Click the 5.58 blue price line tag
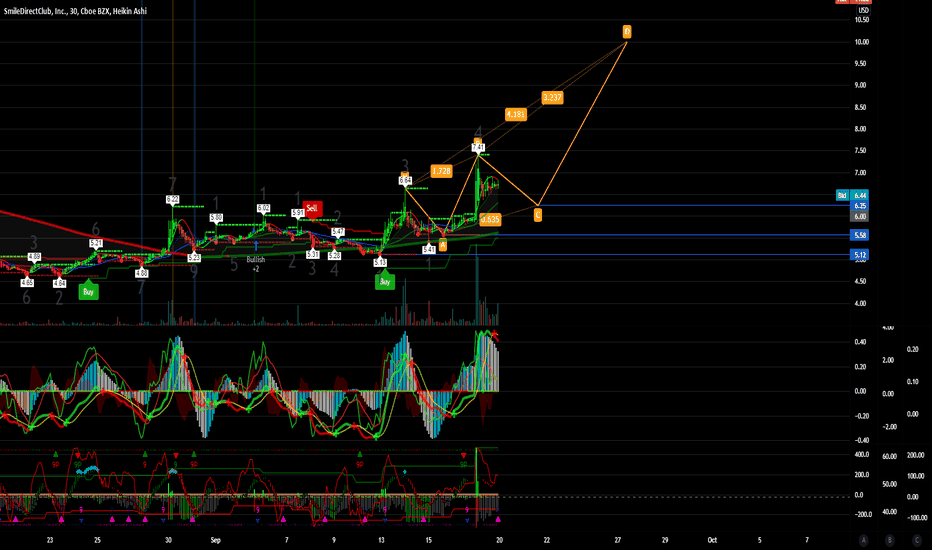The image size is (932, 550). pyautogui.click(x=859, y=235)
